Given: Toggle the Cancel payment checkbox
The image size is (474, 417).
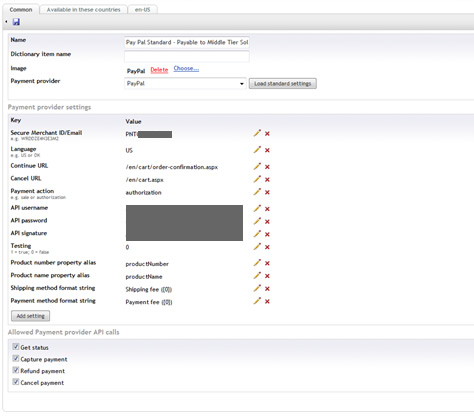Looking at the screenshot, I should click(16, 382).
